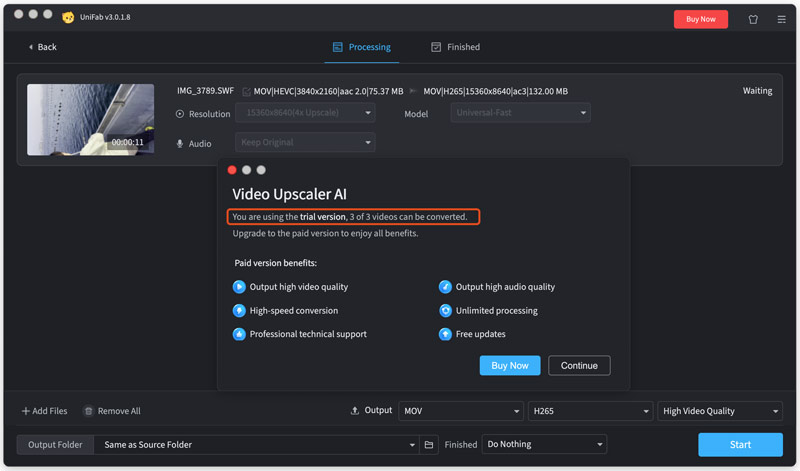Screen dimensions: 800x471
Task: Click the Free updates icon
Action: point(445,334)
